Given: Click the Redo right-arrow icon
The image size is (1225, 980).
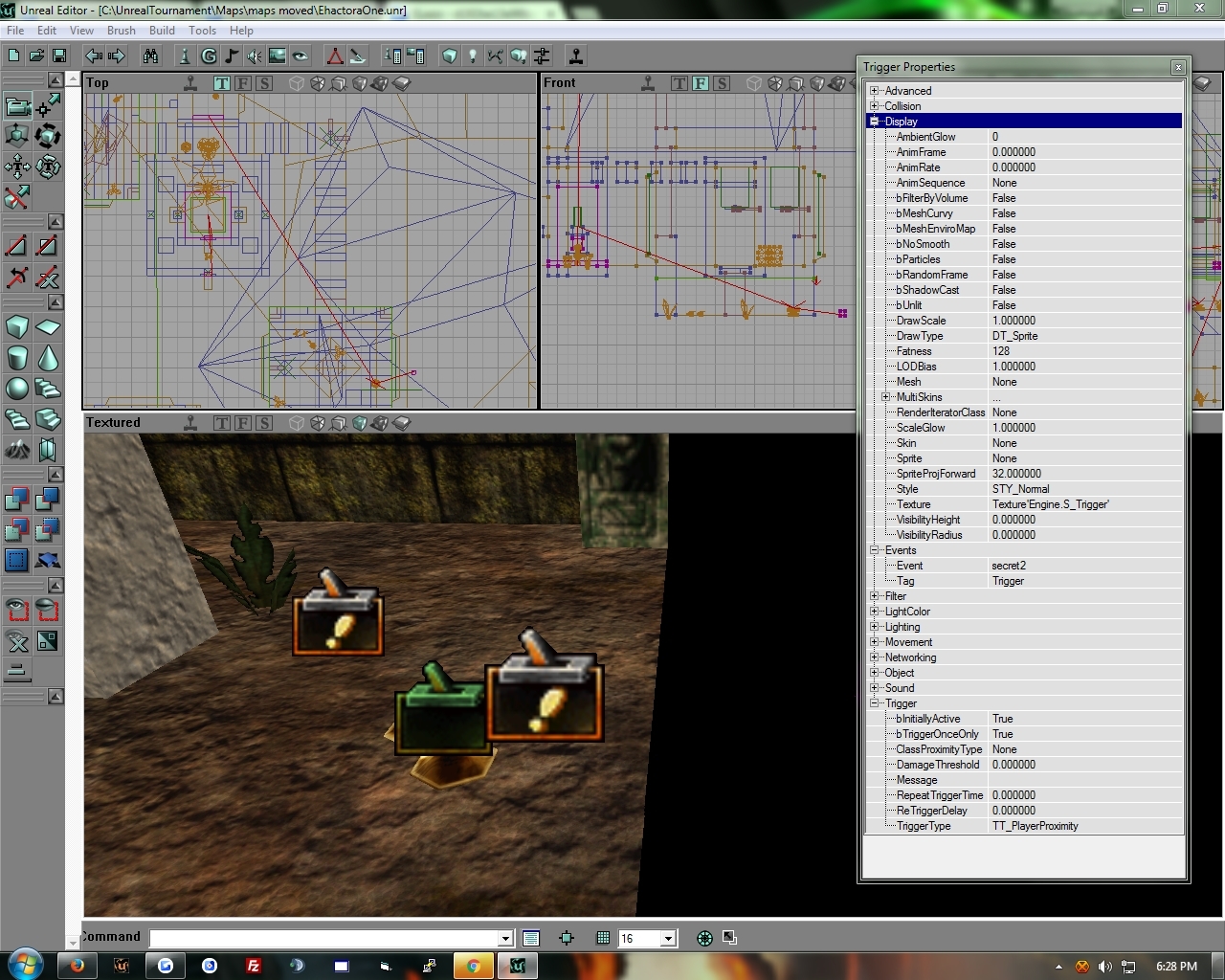Looking at the screenshot, I should point(117,56).
